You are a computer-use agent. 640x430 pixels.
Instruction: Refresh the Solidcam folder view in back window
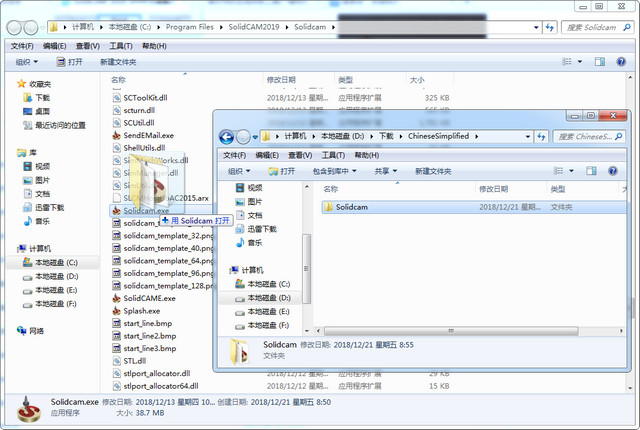[x=550, y=28]
